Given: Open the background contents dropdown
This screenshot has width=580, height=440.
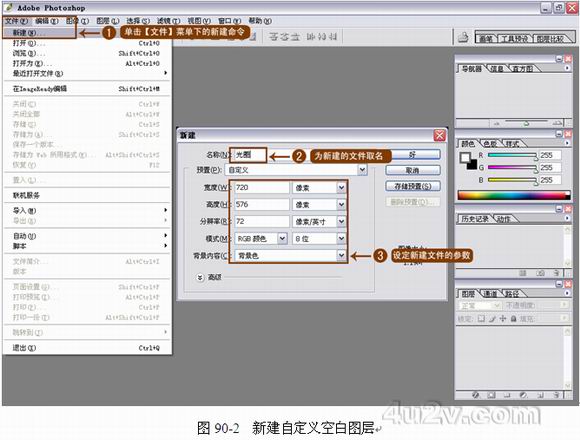Looking at the screenshot, I should pos(341,255).
